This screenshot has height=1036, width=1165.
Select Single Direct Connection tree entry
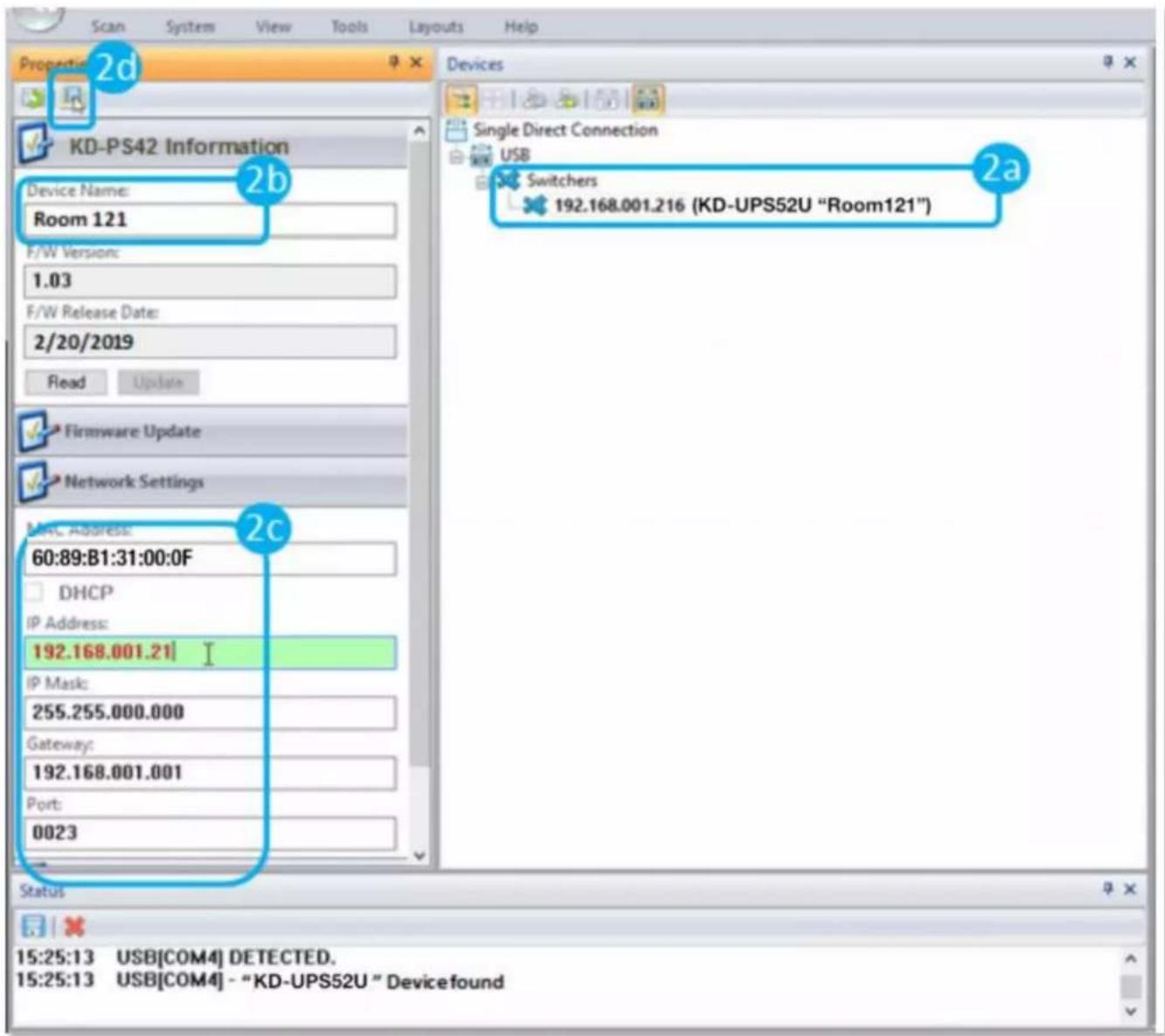coord(565,130)
